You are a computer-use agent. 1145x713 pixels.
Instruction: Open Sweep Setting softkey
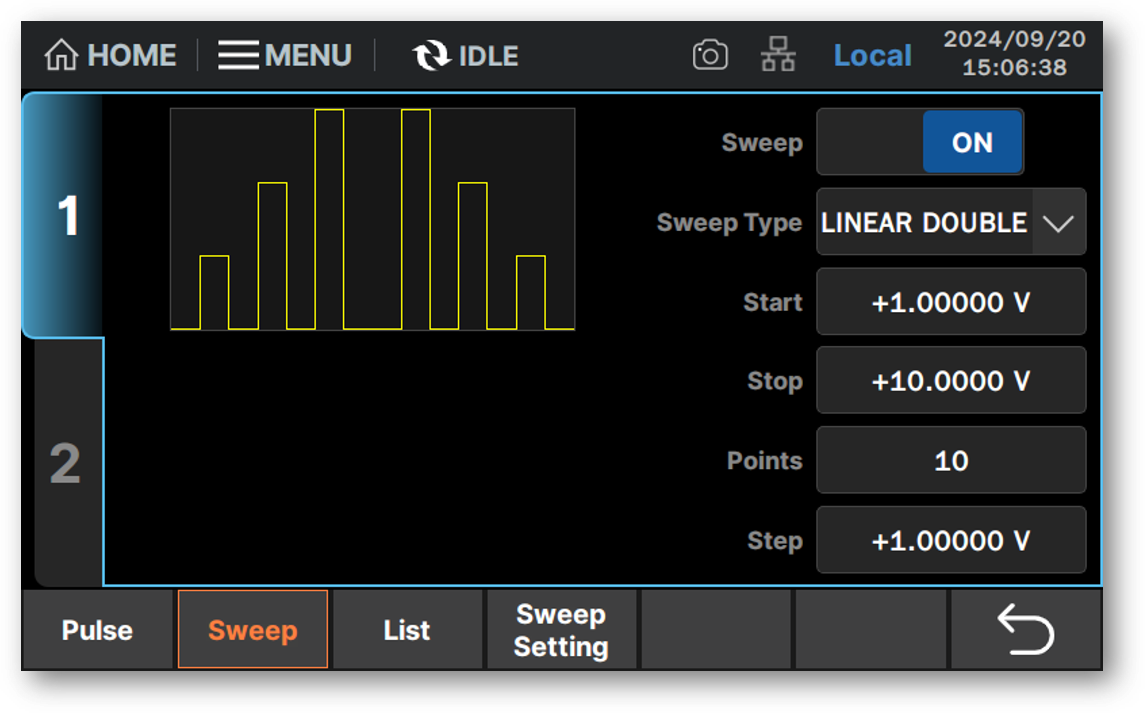pyautogui.click(x=561, y=630)
